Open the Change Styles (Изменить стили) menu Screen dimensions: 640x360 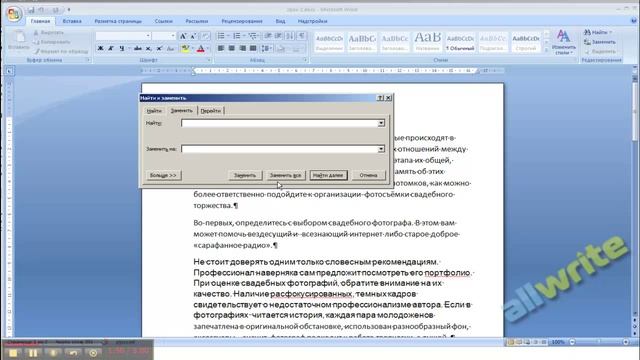tap(563, 42)
